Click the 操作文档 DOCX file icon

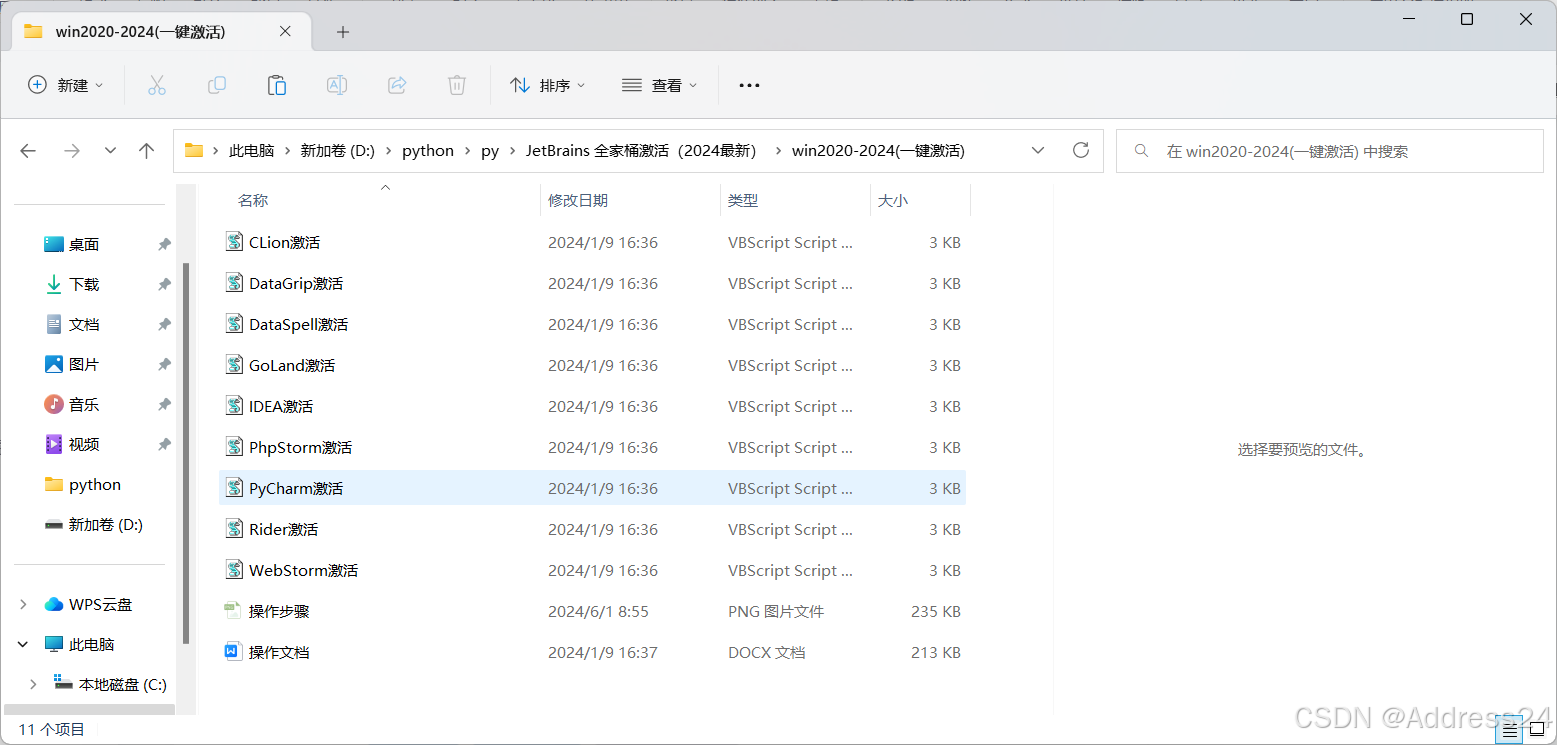pyautogui.click(x=232, y=652)
